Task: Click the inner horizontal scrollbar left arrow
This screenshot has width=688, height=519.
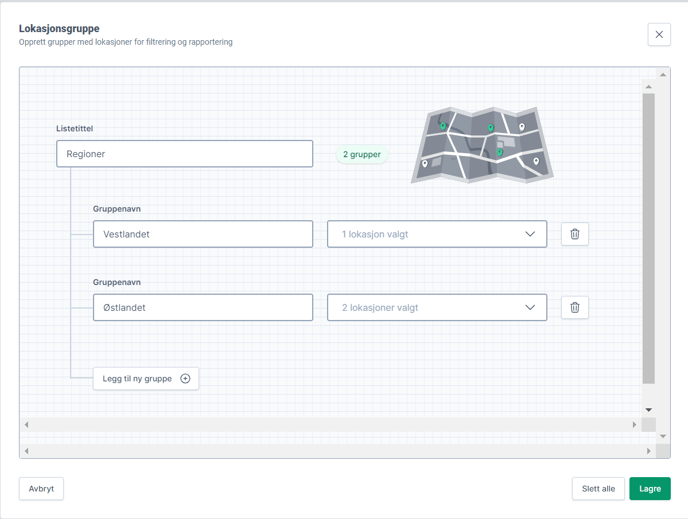Action: (x=26, y=425)
